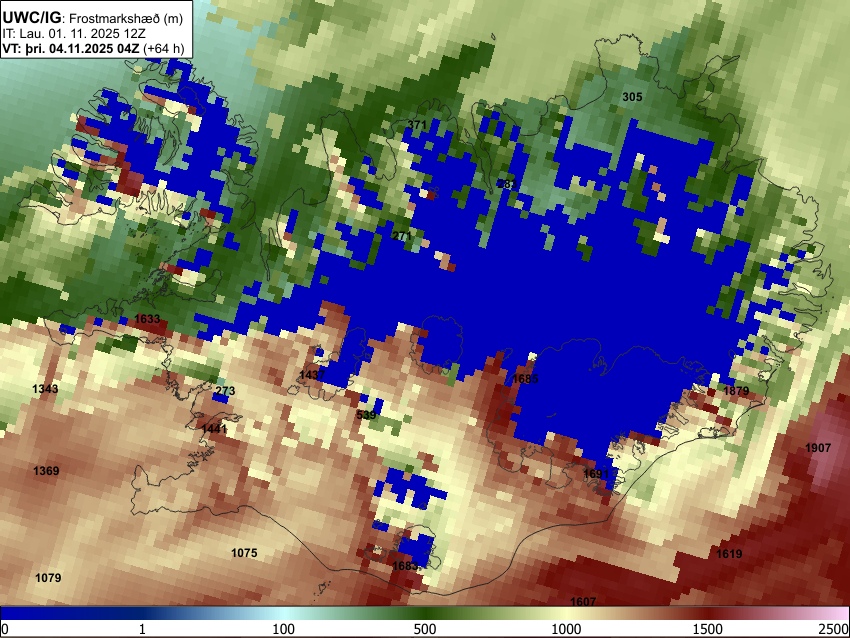Click the colorbar tick label 1000
This screenshot has width=850, height=638.
click(x=566, y=629)
